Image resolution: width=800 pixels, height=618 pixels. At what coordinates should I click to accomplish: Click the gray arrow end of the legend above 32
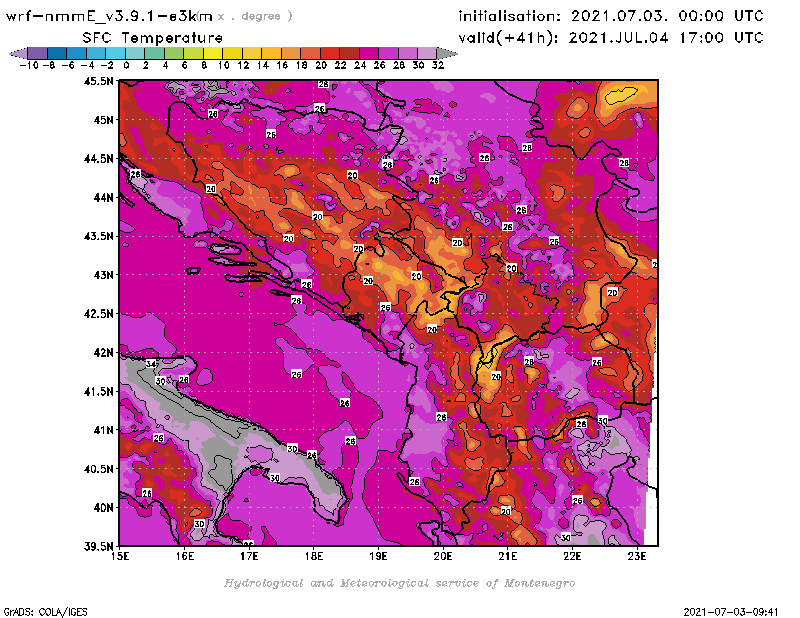tap(447, 53)
